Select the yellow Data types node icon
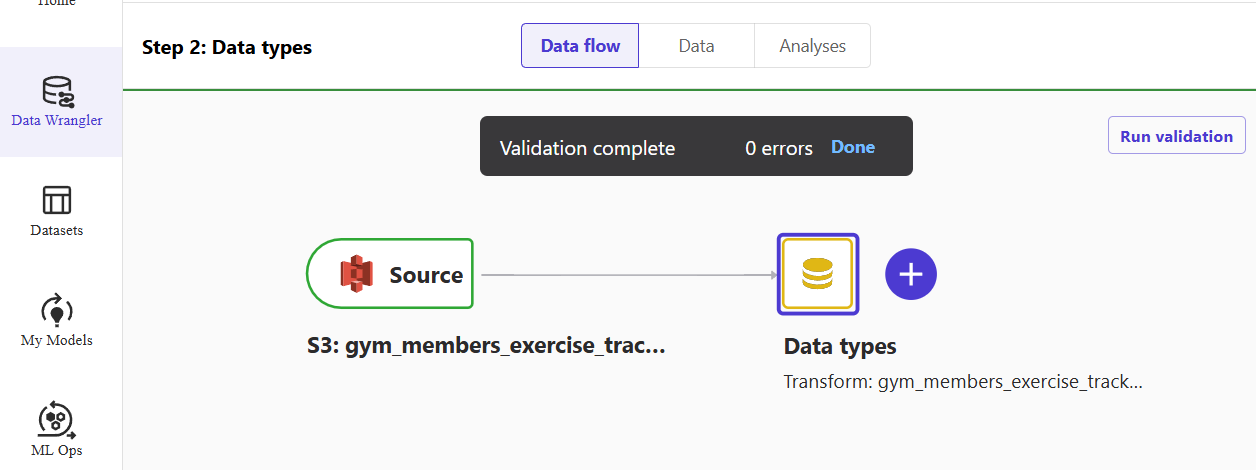Viewport: 1256px width, 470px height. 818,273
